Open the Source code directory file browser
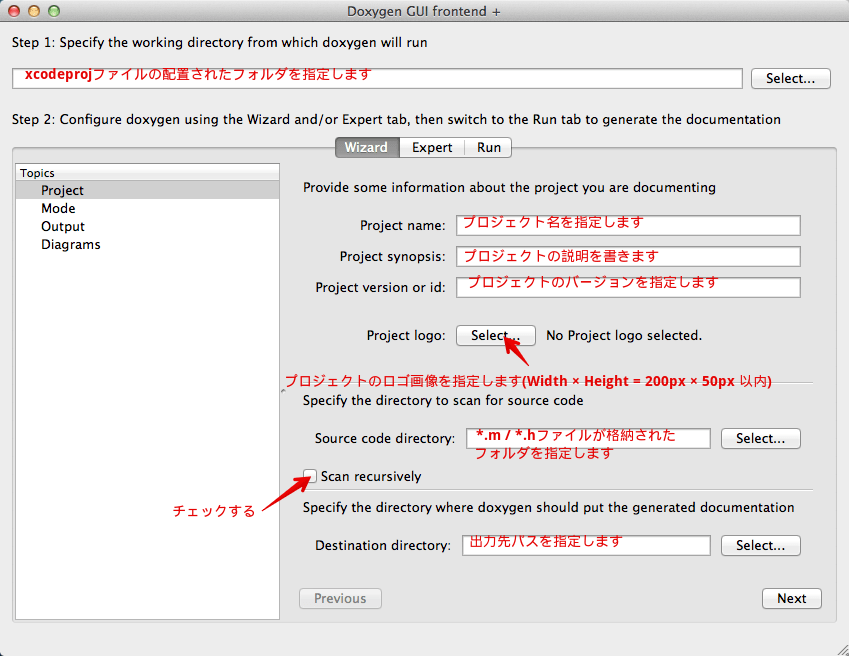 click(760, 438)
